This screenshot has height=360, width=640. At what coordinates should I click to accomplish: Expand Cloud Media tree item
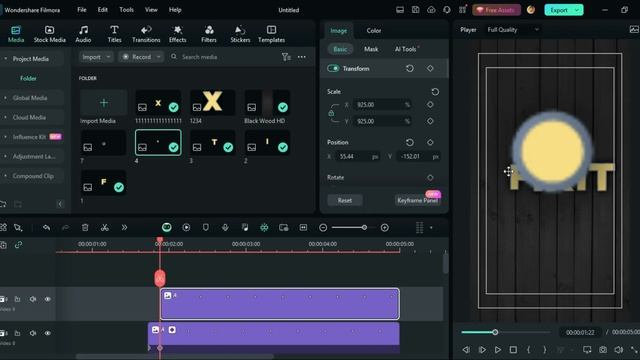coord(5,117)
